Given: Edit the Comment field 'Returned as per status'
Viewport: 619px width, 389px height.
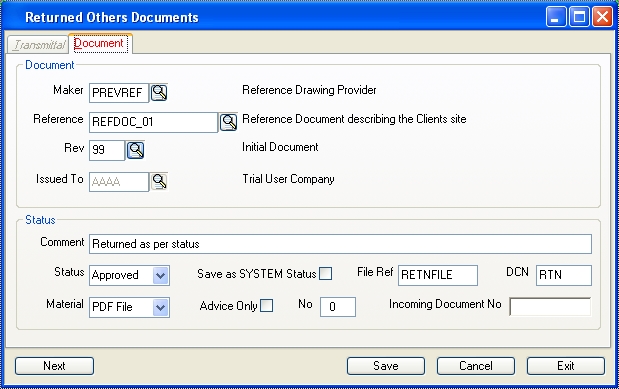Looking at the screenshot, I should (x=340, y=244).
